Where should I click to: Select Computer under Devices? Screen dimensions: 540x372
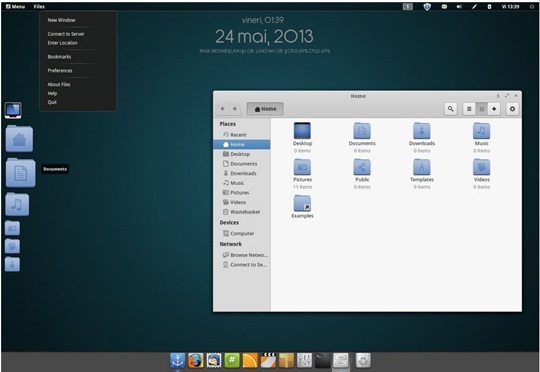[241, 233]
